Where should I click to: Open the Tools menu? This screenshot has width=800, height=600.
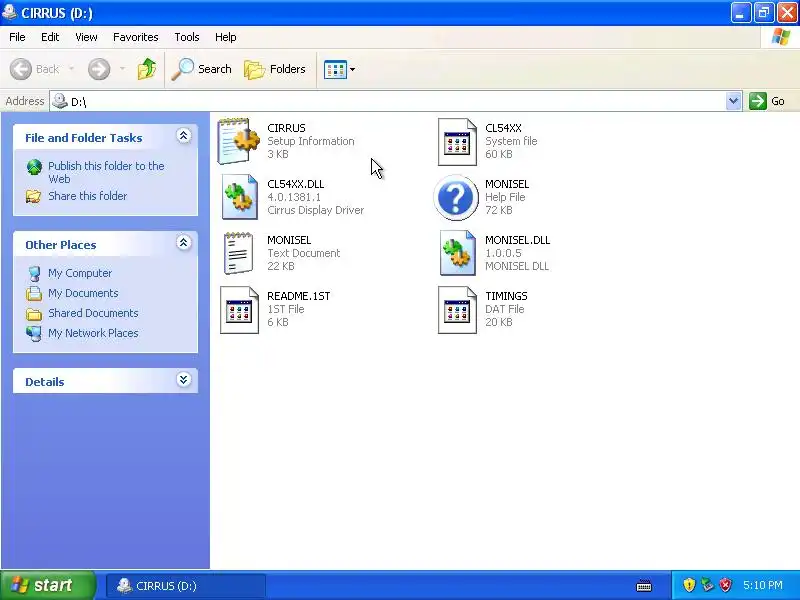(x=187, y=37)
